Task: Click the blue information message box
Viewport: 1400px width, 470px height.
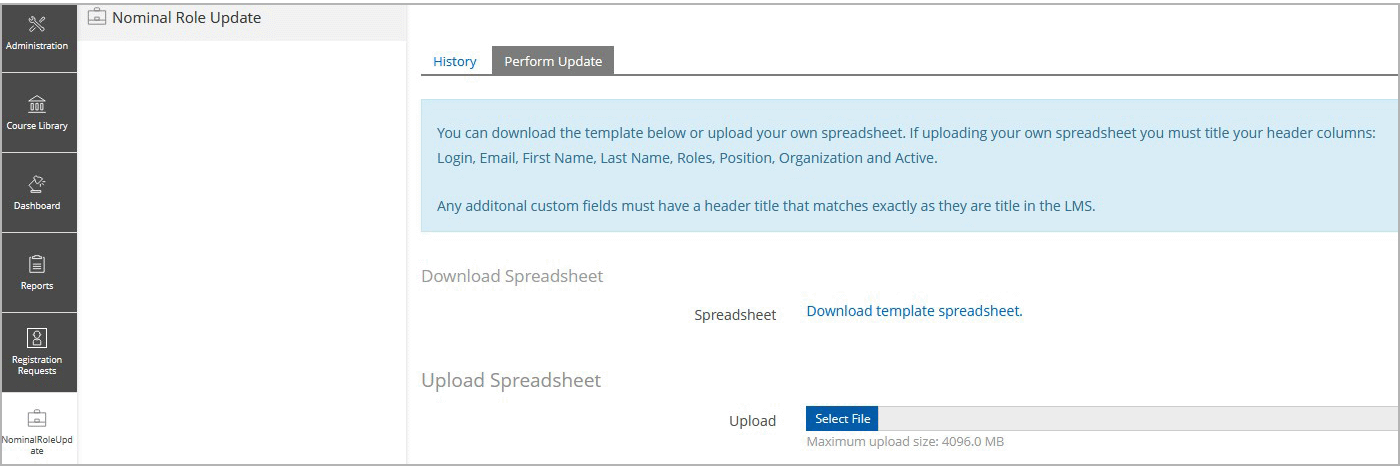Action: [x=909, y=166]
